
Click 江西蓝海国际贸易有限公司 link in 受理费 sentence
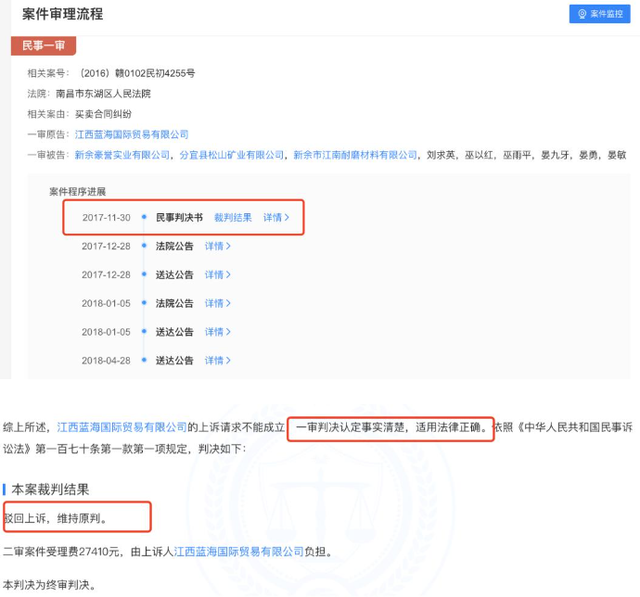(x=239, y=552)
